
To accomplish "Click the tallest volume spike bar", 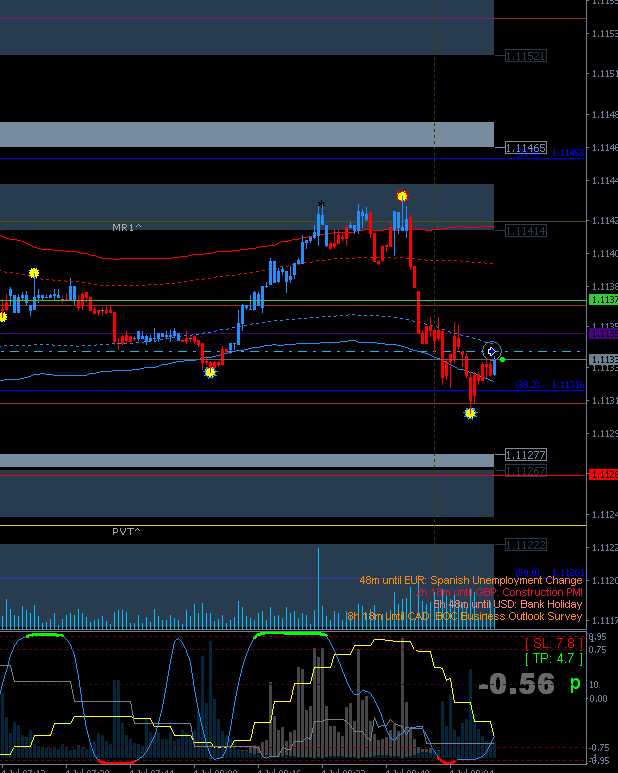I will pyautogui.click(x=318, y=588).
